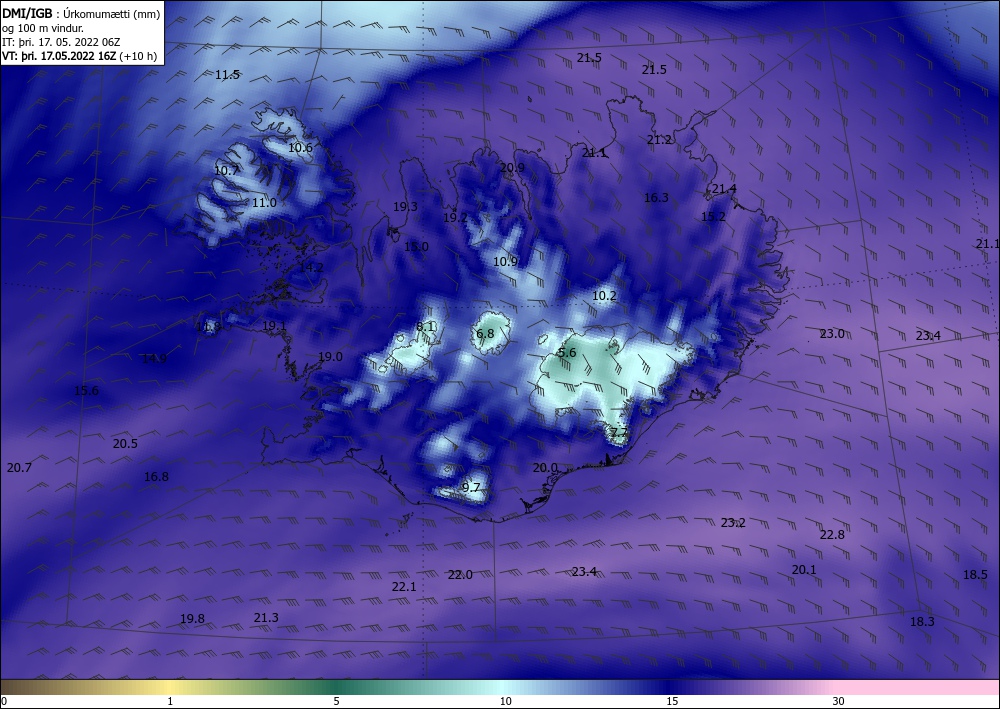The height and width of the screenshot is (709, 1000).
Task: Click the color scale label 30
Action: click(x=839, y=702)
